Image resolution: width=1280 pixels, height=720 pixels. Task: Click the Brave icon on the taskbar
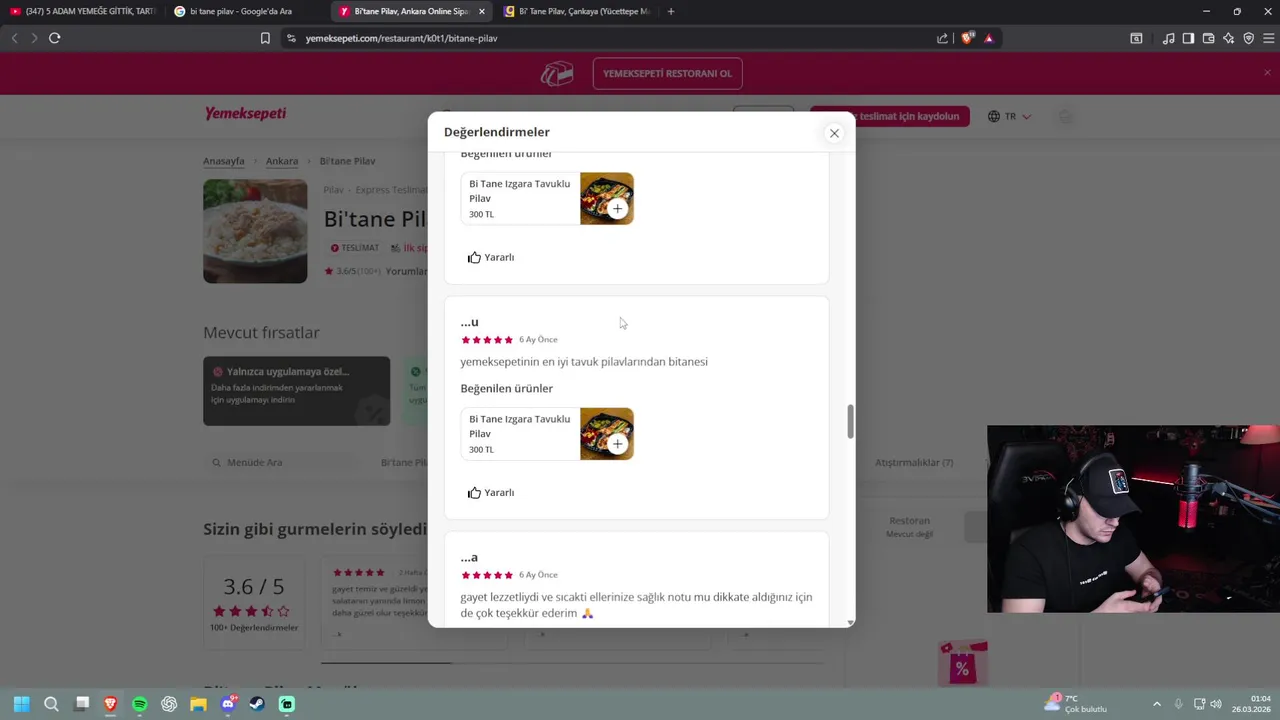coord(110,704)
